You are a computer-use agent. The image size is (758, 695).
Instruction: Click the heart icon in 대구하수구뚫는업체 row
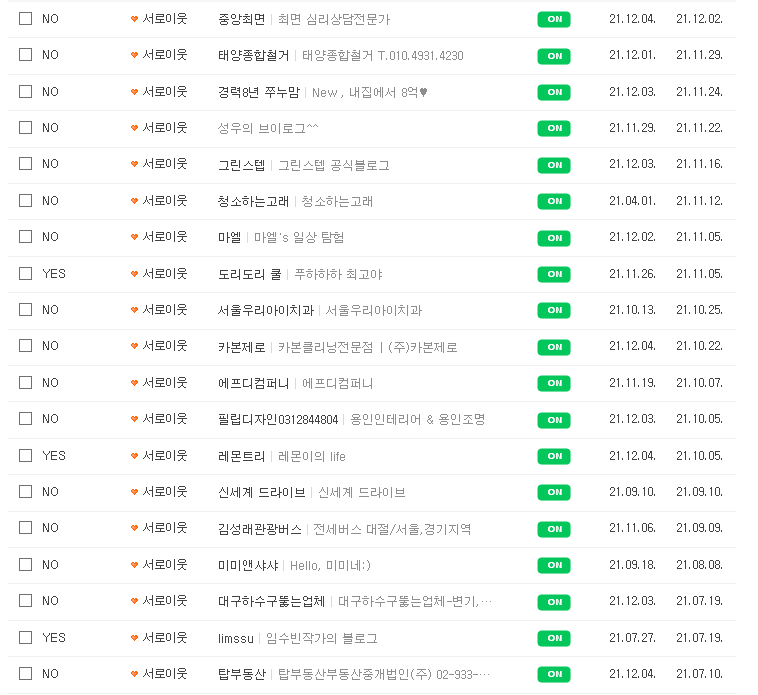[134, 602]
